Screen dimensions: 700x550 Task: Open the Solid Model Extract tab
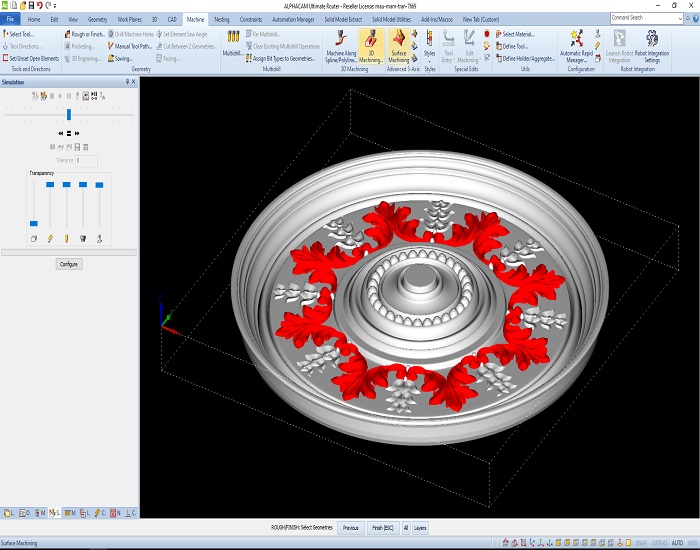(343, 19)
